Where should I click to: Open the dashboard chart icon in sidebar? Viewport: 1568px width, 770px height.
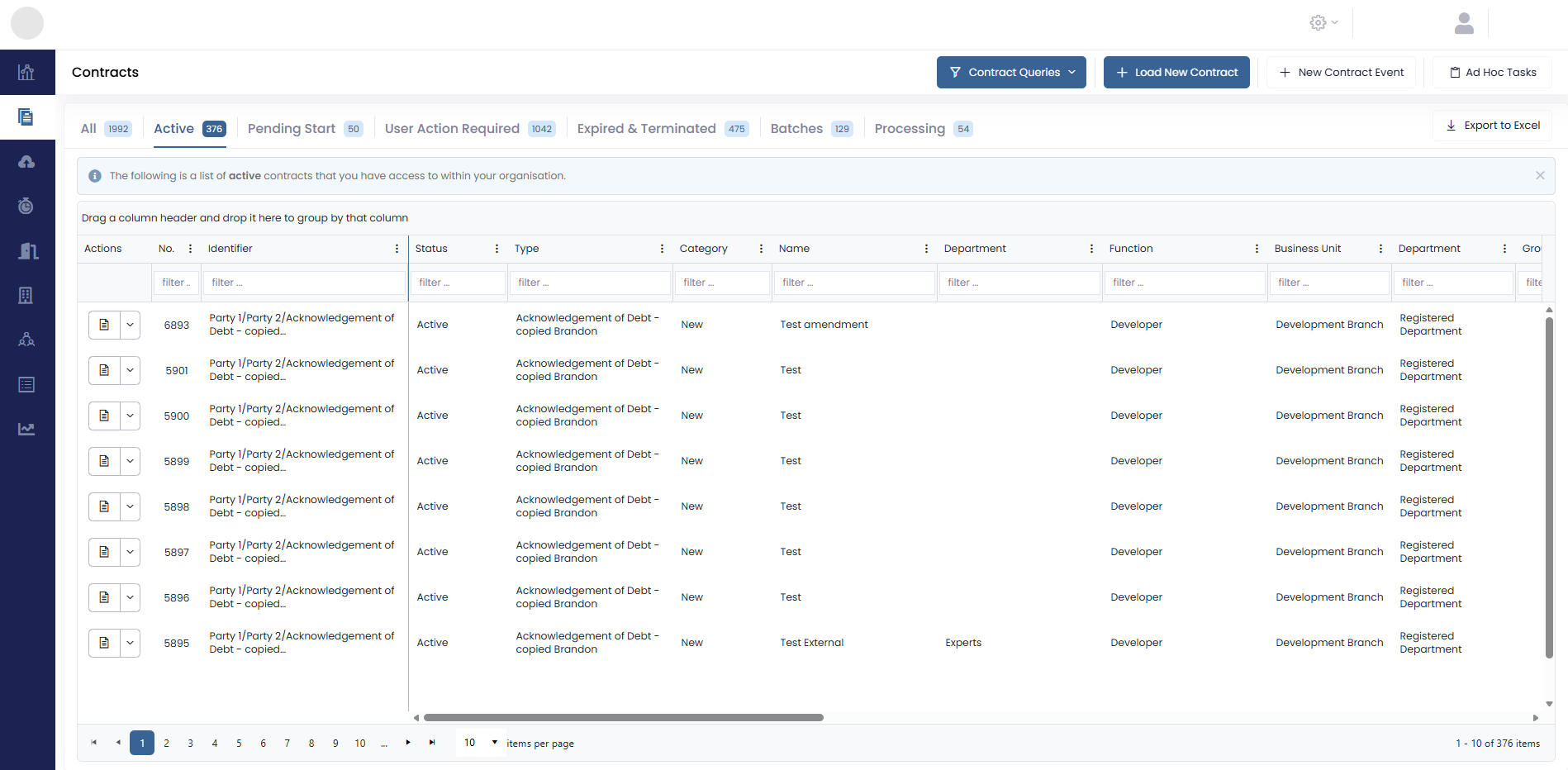pyautogui.click(x=26, y=72)
